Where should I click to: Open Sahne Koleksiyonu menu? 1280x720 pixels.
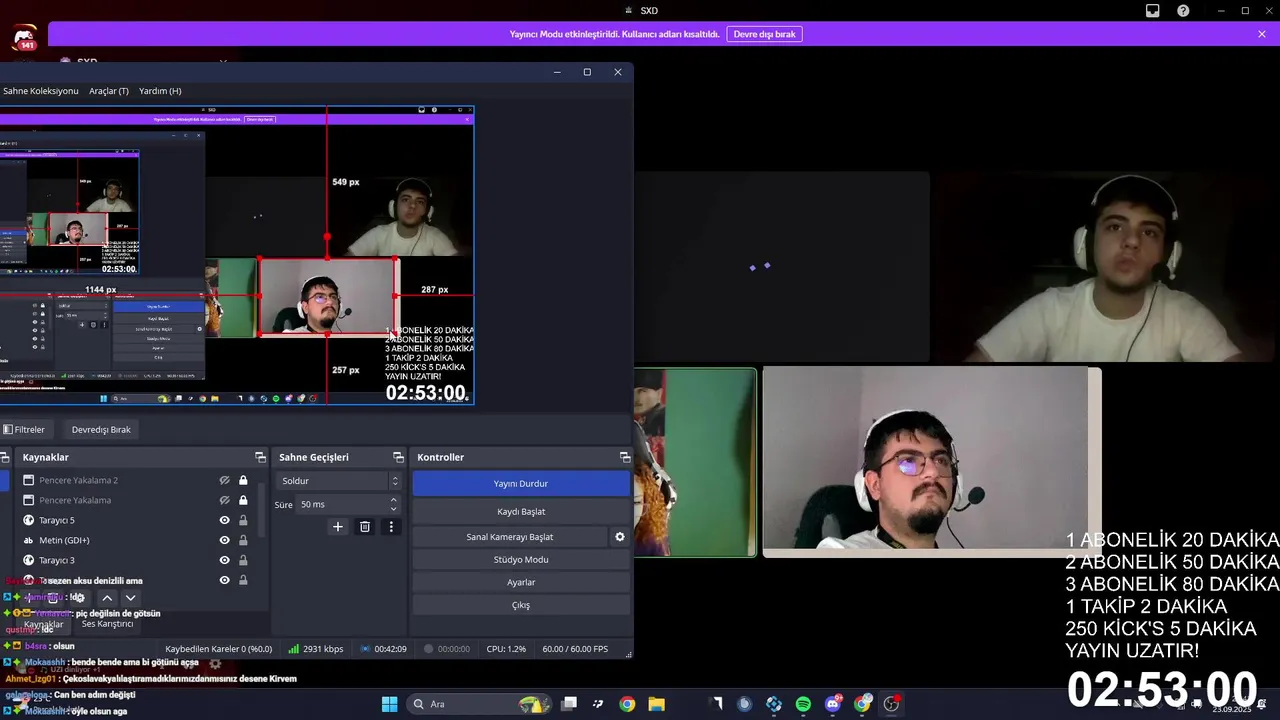[x=40, y=91]
